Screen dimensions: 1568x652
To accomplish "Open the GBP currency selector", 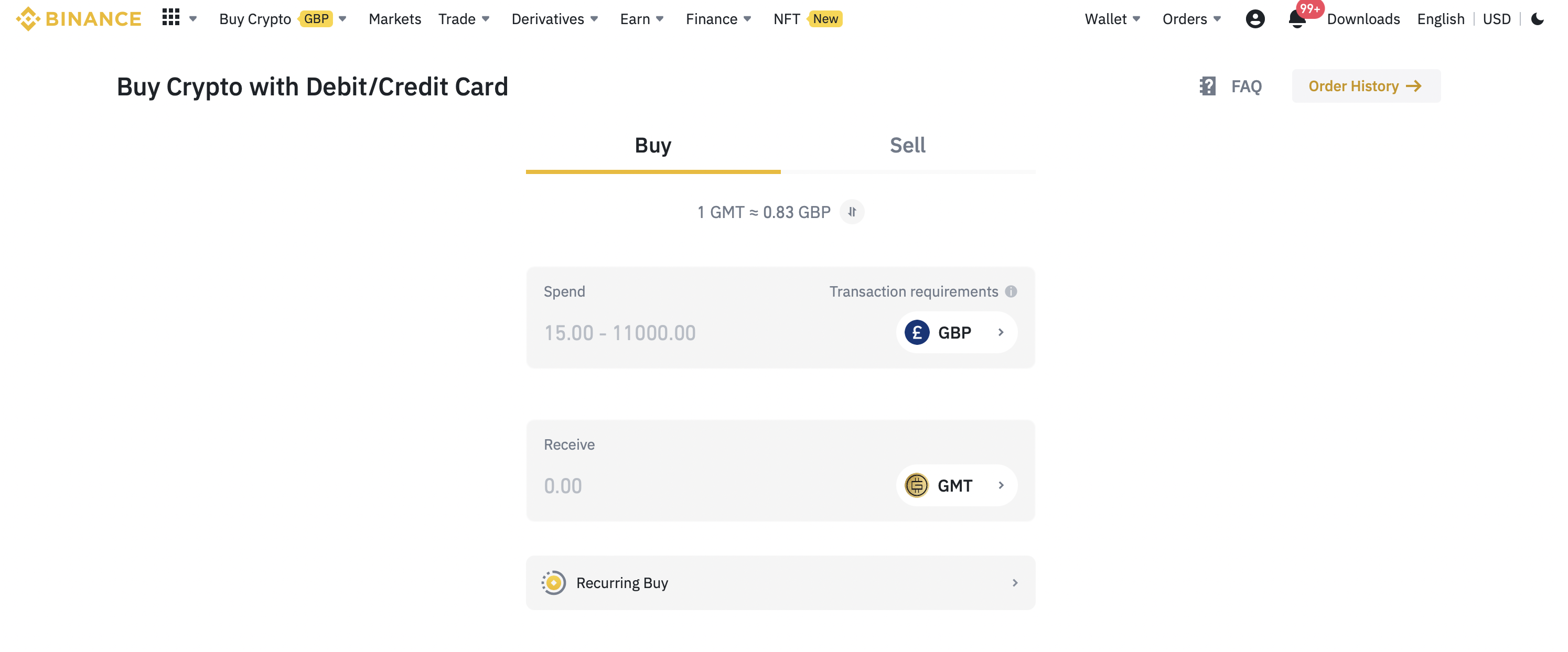I will click(955, 333).
